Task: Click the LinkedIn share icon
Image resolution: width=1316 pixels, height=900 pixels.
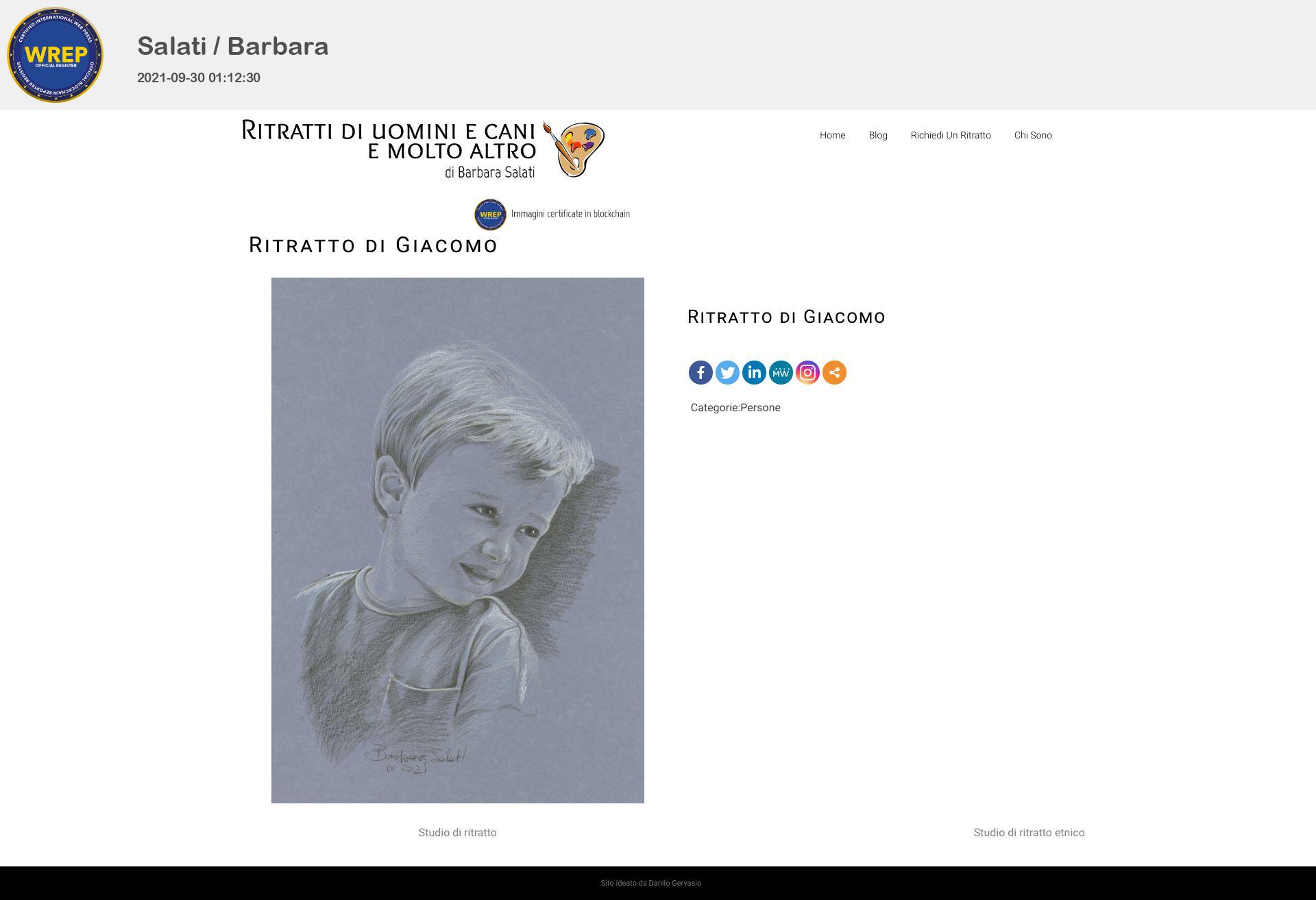Action: [754, 373]
